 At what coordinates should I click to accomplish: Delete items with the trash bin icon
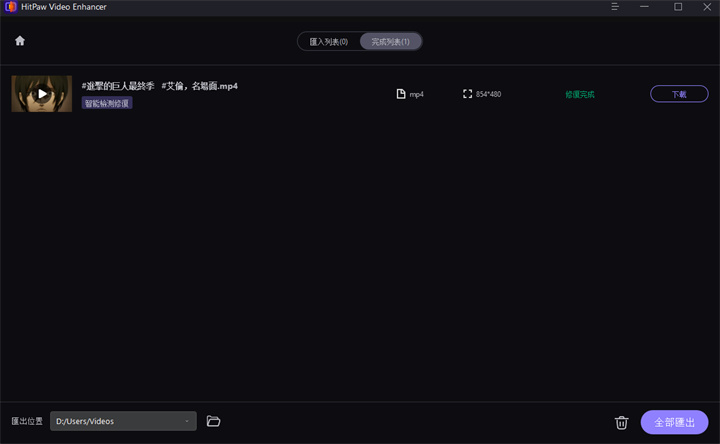point(621,422)
